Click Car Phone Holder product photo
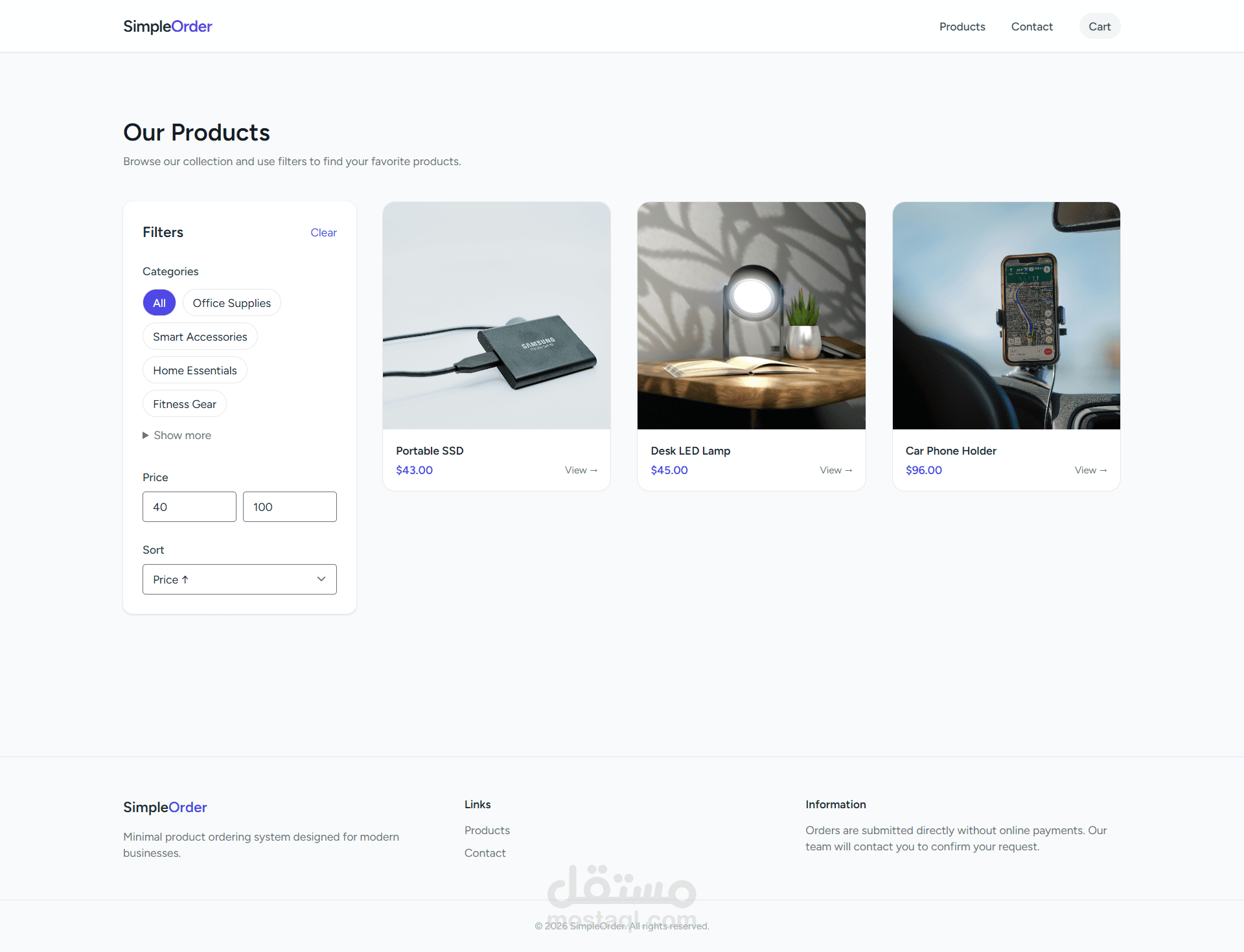1244x952 pixels. pyautogui.click(x=1006, y=315)
